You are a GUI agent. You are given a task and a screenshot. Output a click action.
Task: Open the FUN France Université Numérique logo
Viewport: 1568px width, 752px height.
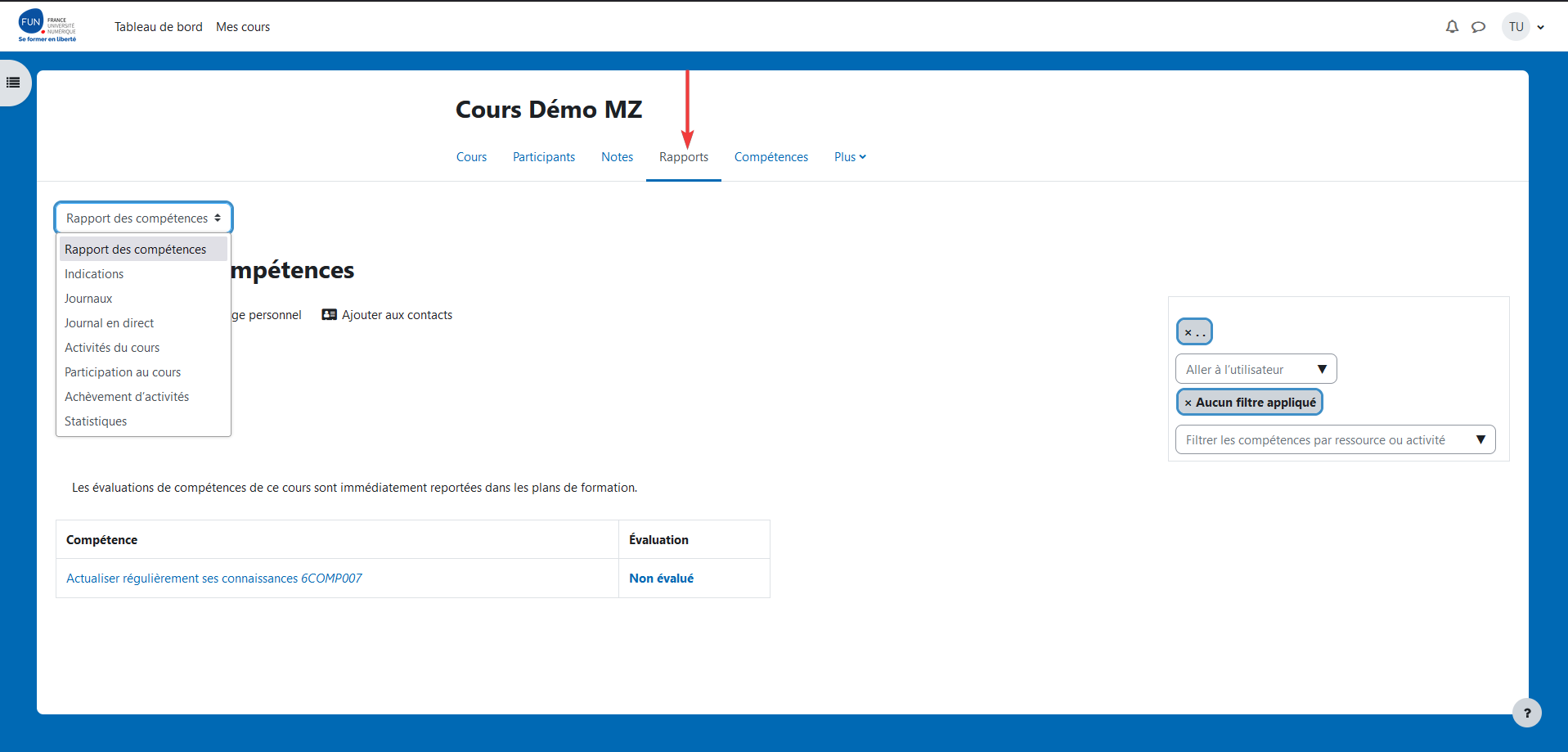pos(47,25)
